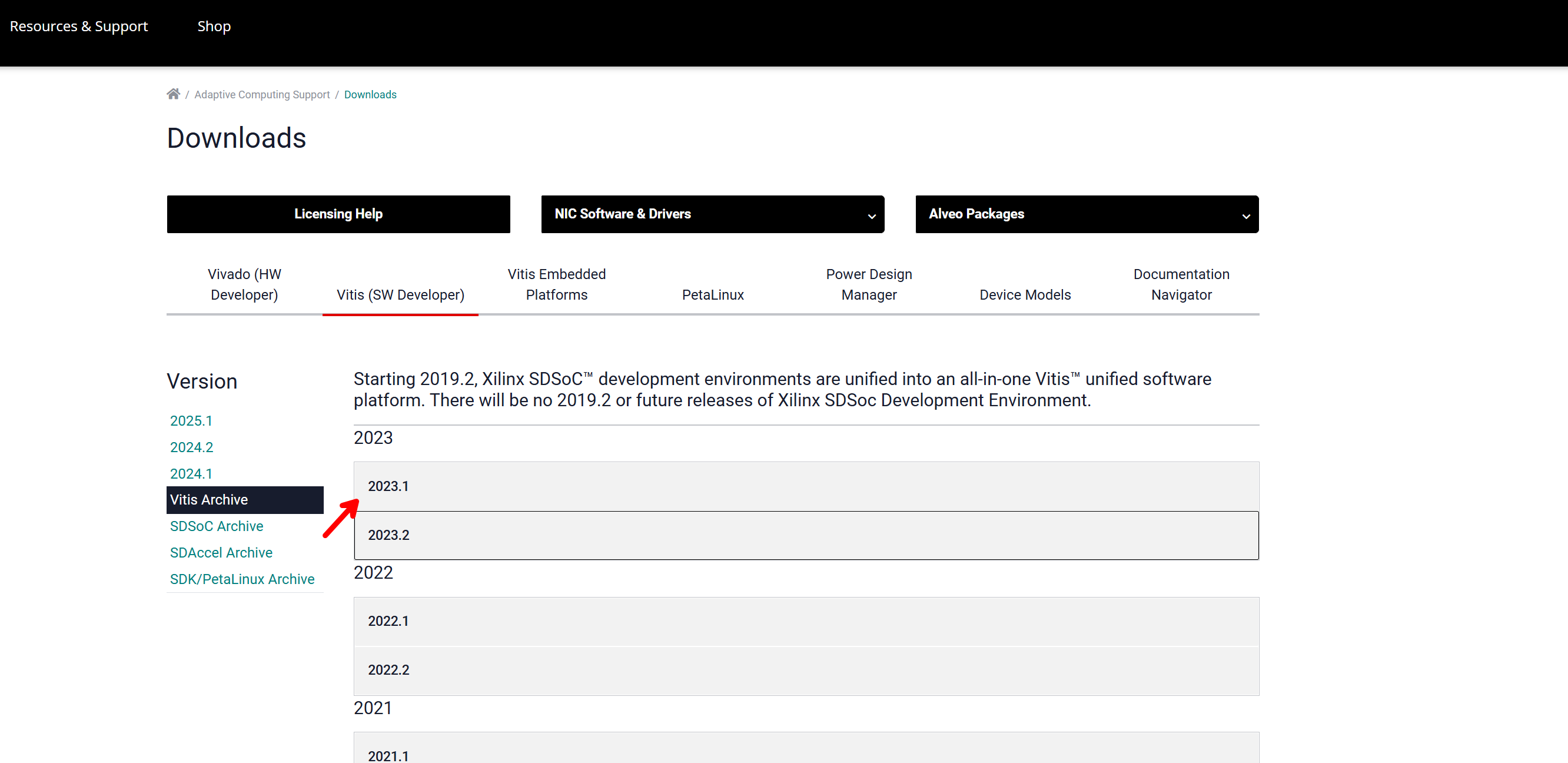
Task: Switch to Vivado (HW Developer) tab
Action: 244,284
